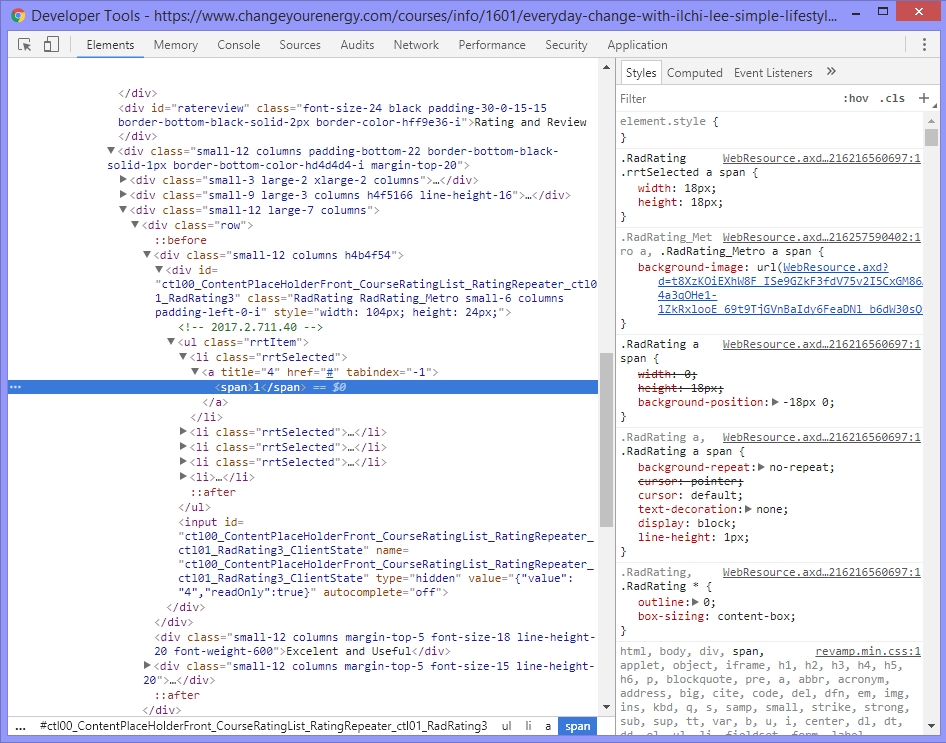946x743 pixels.
Task: Toggle the .cls element classes panel
Action: click(892, 99)
